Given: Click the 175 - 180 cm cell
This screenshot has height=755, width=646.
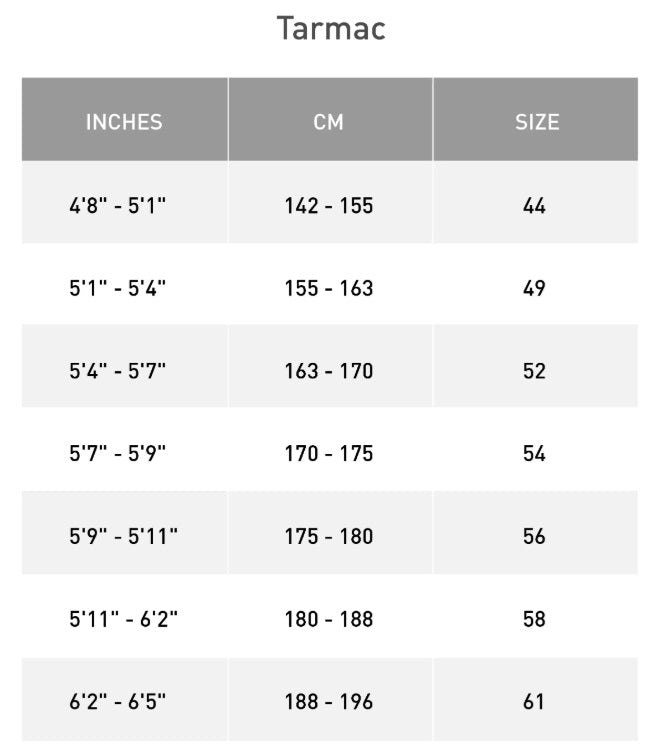Looking at the screenshot, I should 328,536.
